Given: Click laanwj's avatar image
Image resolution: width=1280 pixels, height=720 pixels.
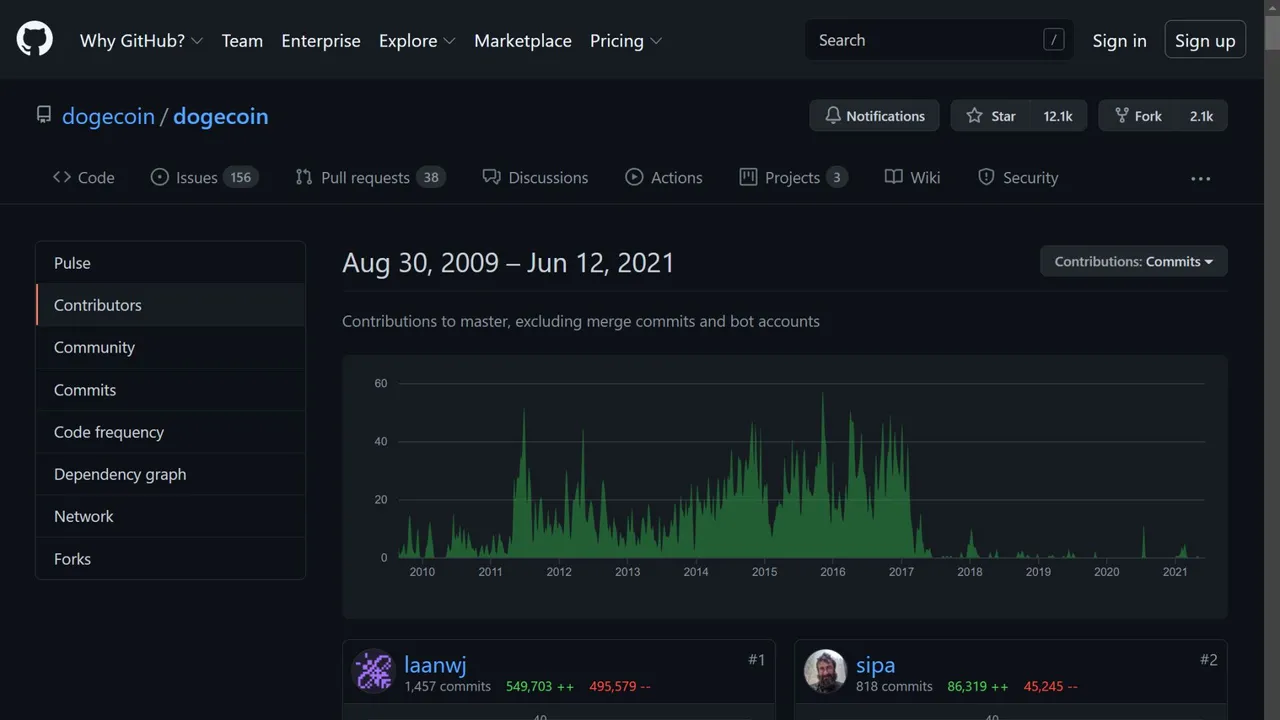Looking at the screenshot, I should click(x=374, y=671).
